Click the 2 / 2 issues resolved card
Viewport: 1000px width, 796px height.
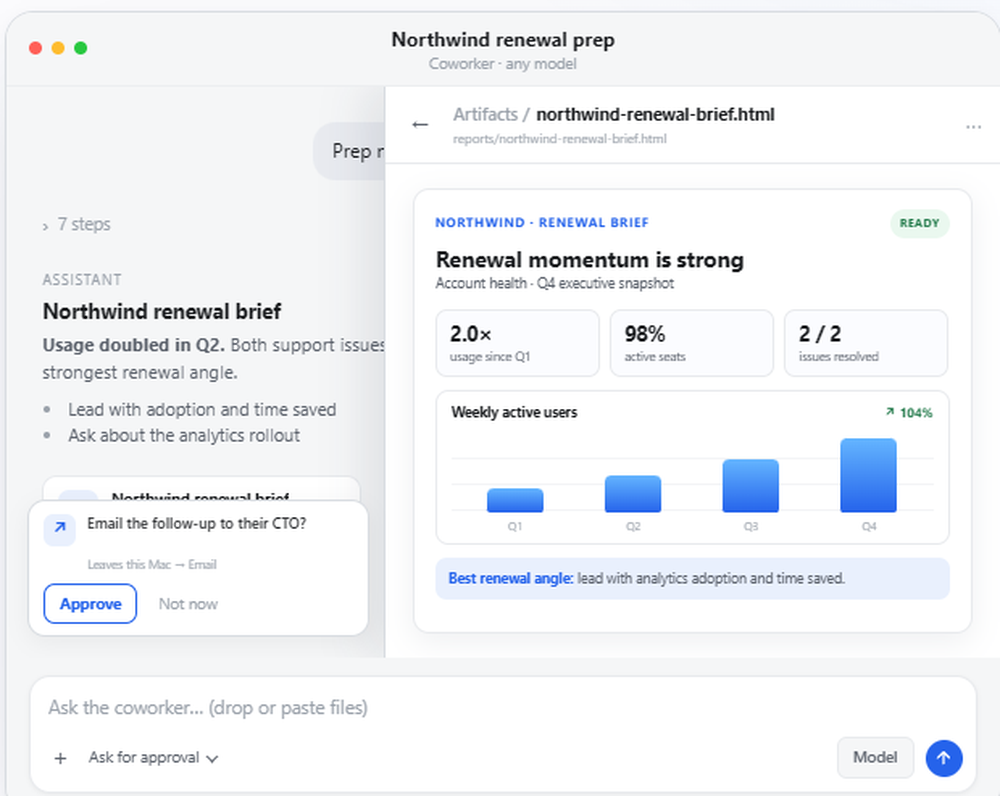pos(865,343)
